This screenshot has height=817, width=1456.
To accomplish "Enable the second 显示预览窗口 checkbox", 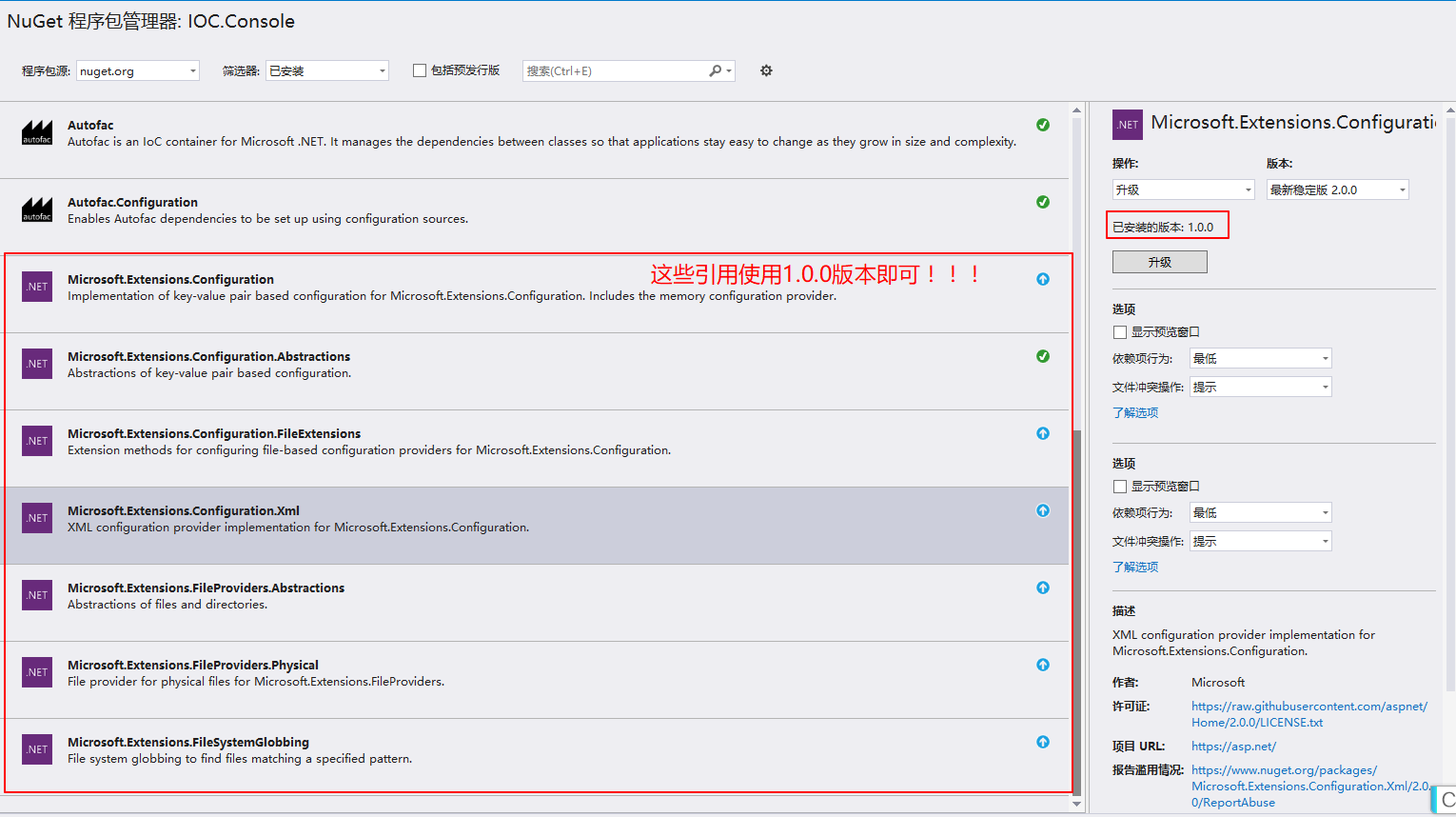I will click(x=1120, y=487).
